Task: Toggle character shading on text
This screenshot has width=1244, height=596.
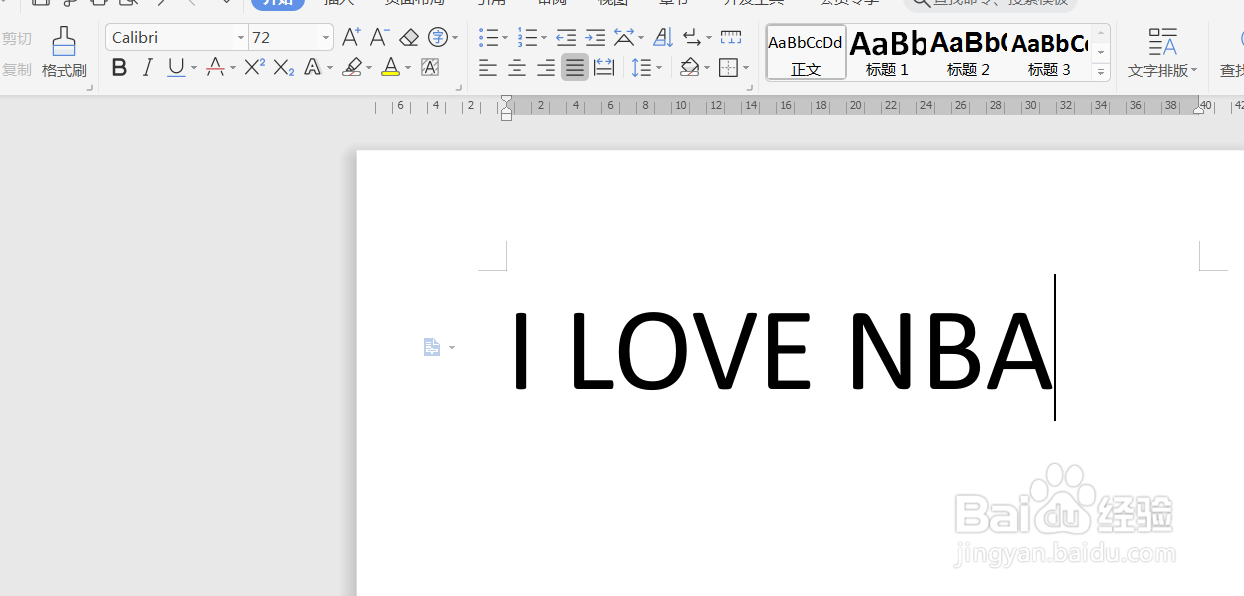Action: click(x=430, y=68)
